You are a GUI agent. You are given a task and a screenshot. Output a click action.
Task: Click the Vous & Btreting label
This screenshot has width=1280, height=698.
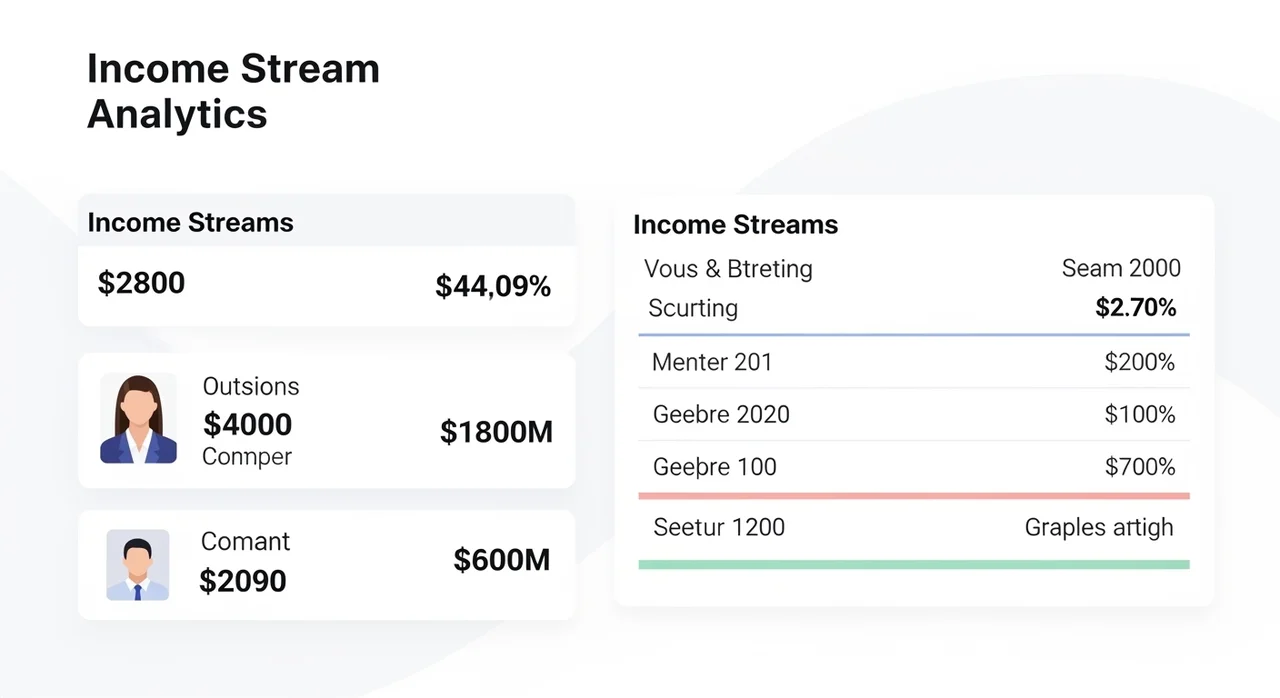(x=728, y=269)
